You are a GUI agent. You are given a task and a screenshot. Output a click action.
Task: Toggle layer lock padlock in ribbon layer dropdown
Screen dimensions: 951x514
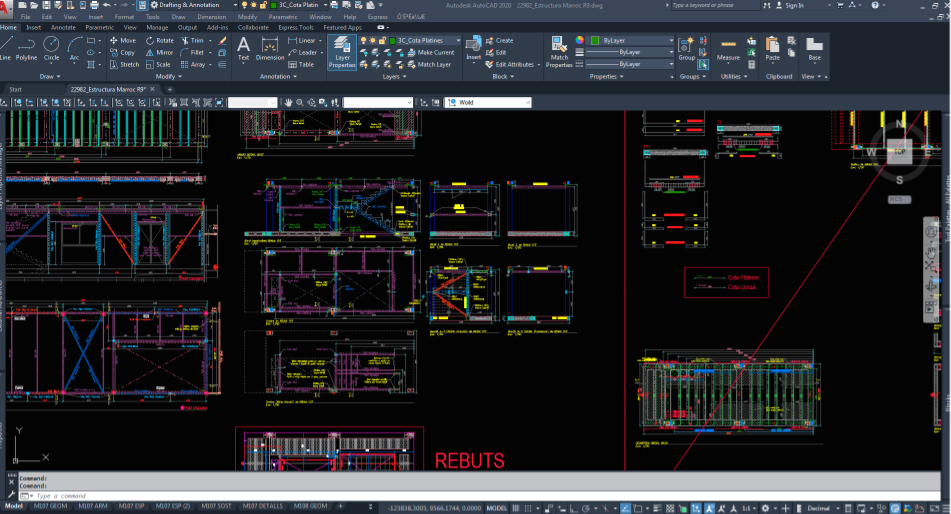[382, 41]
